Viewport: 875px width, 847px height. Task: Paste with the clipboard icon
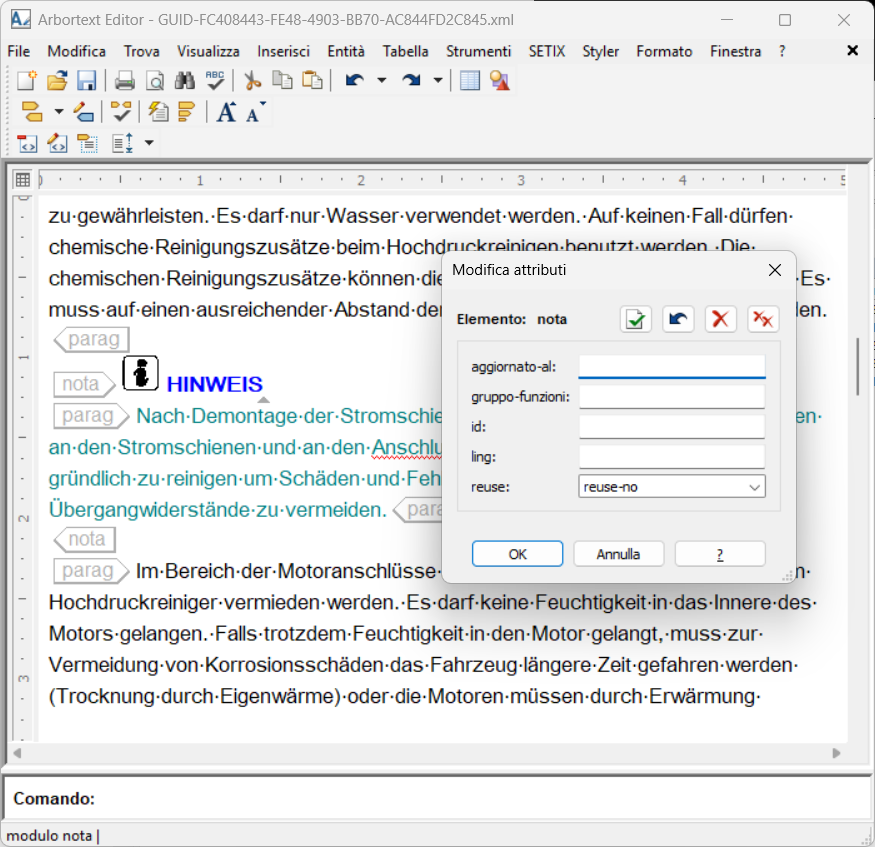312,81
